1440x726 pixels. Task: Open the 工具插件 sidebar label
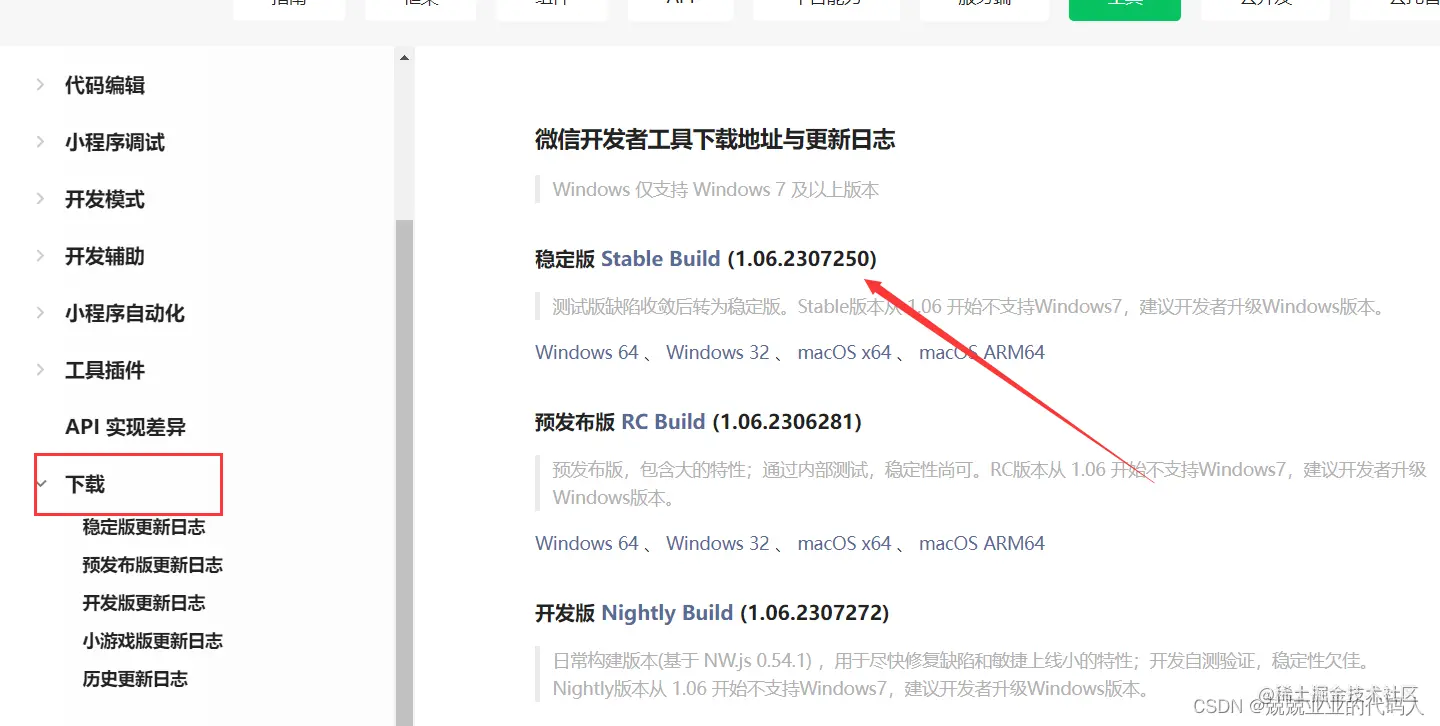tap(105, 371)
